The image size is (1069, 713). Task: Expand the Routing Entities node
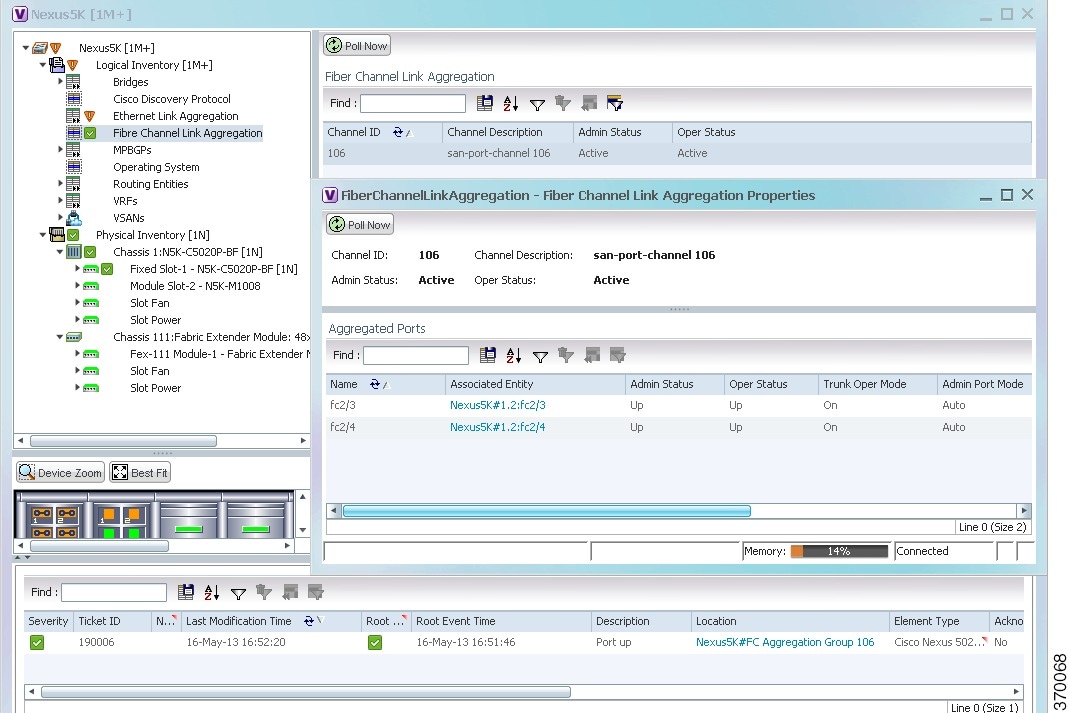(x=60, y=184)
